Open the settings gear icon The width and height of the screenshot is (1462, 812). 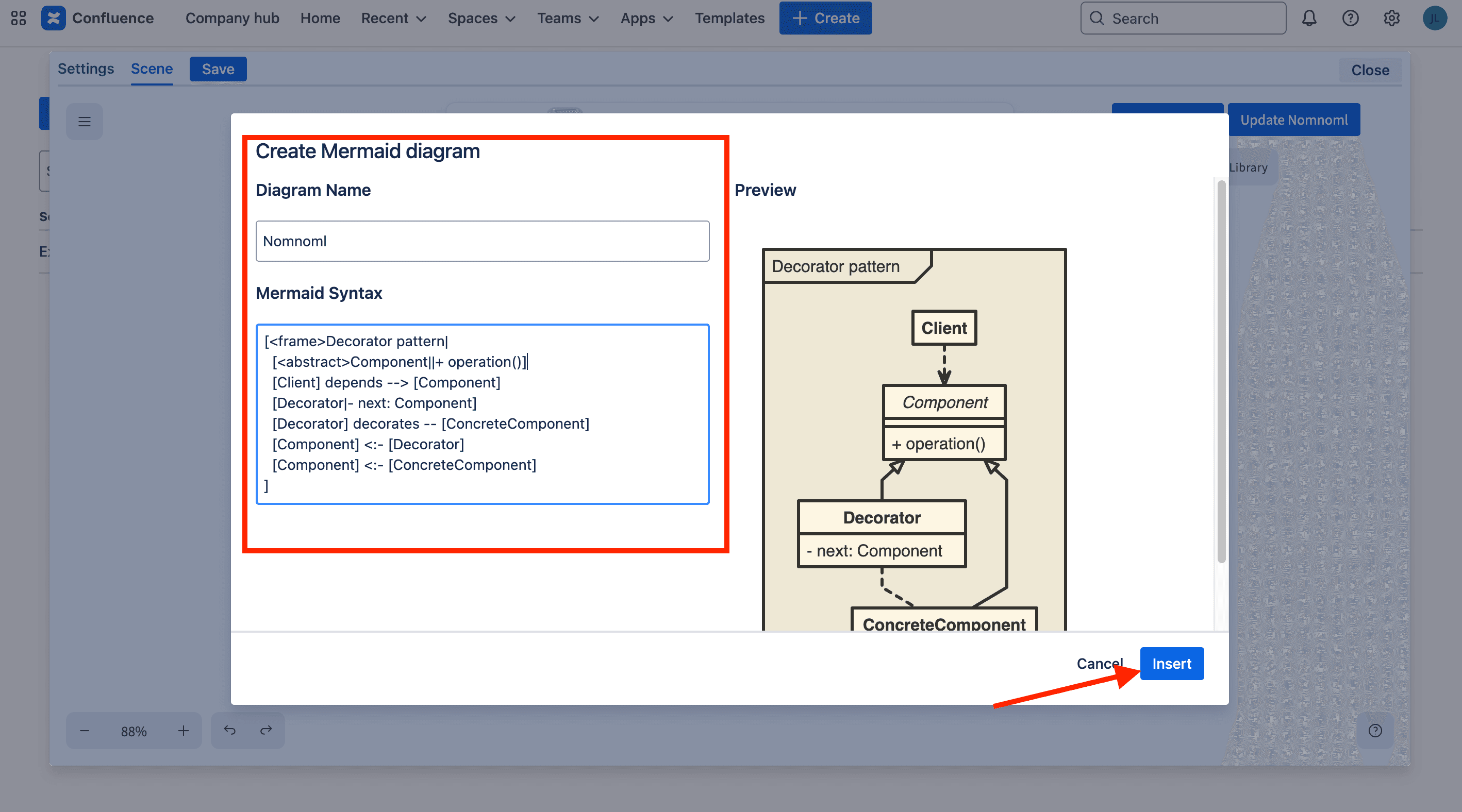(x=1391, y=18)
